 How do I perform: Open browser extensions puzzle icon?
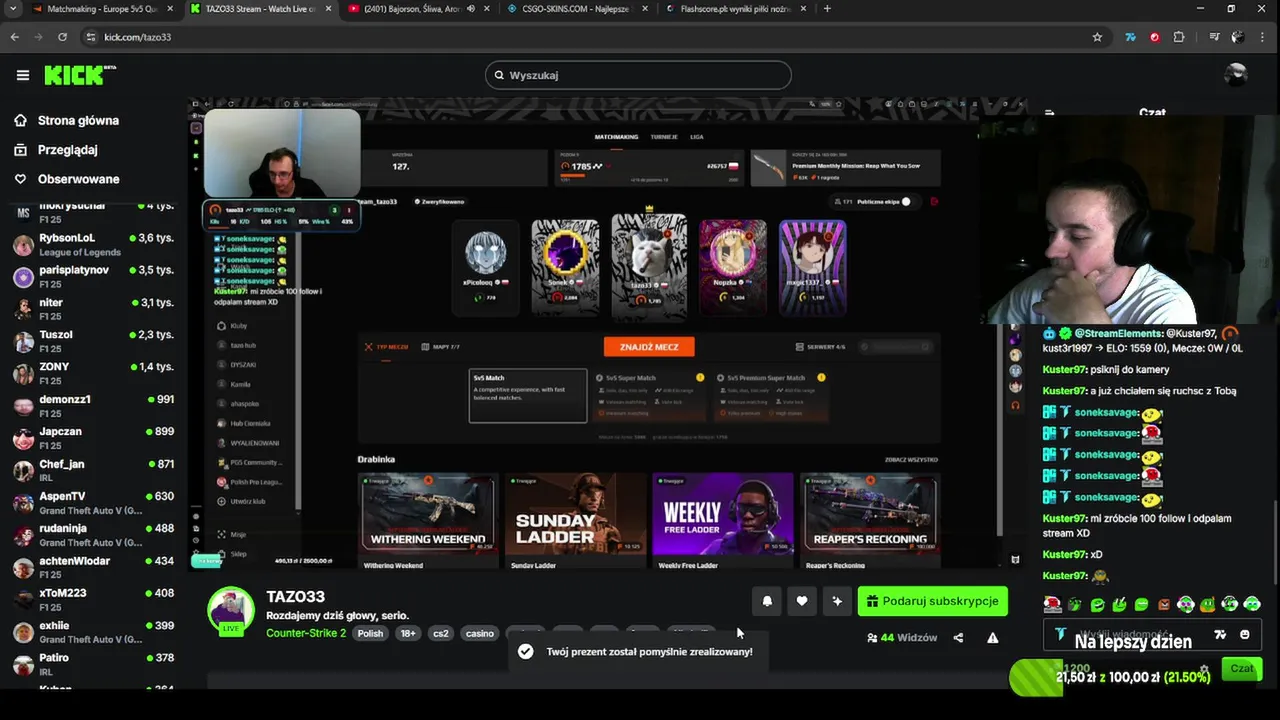click(x=1179, y=37)
